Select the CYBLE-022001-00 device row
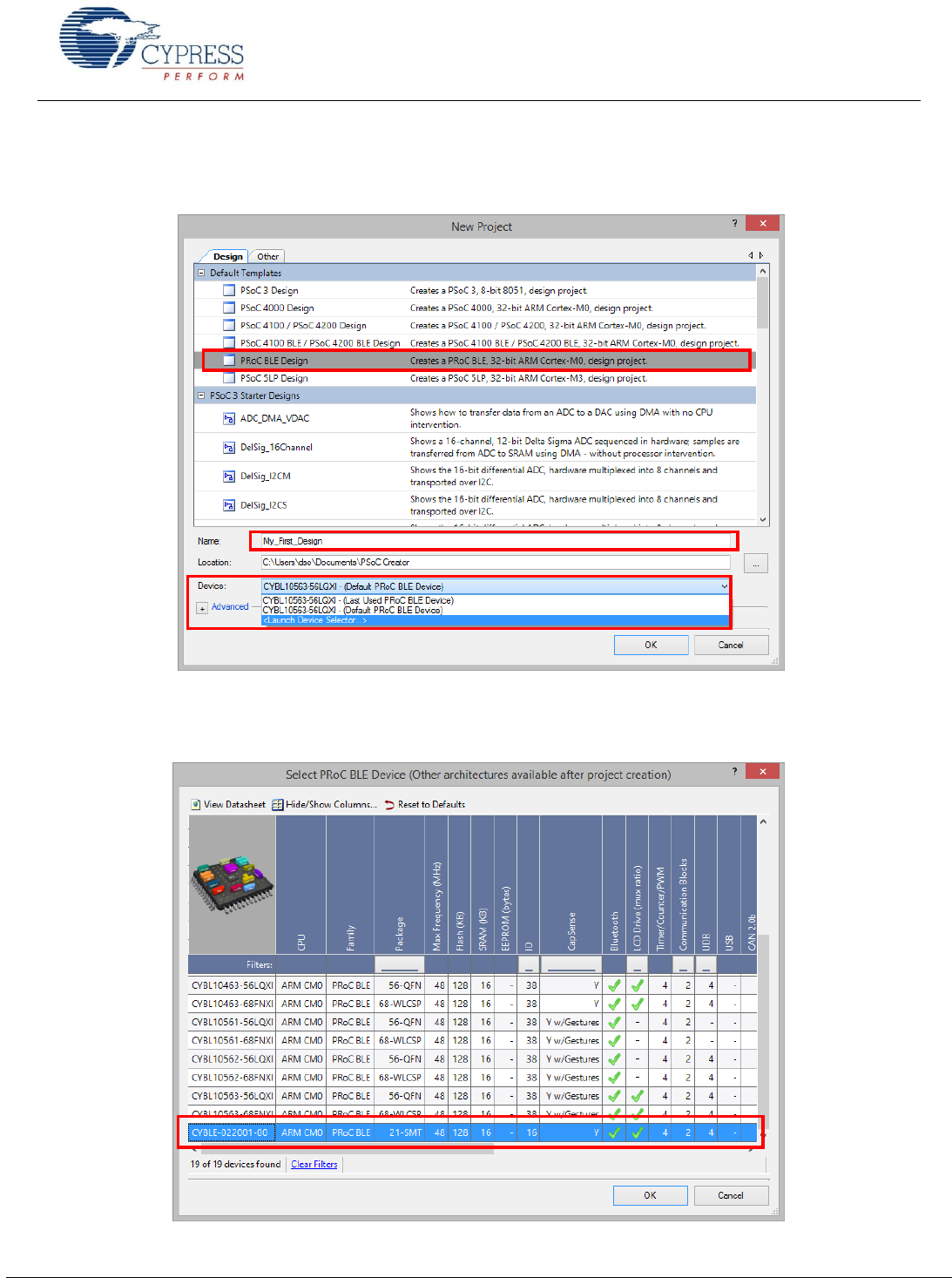 (473, 1133)
